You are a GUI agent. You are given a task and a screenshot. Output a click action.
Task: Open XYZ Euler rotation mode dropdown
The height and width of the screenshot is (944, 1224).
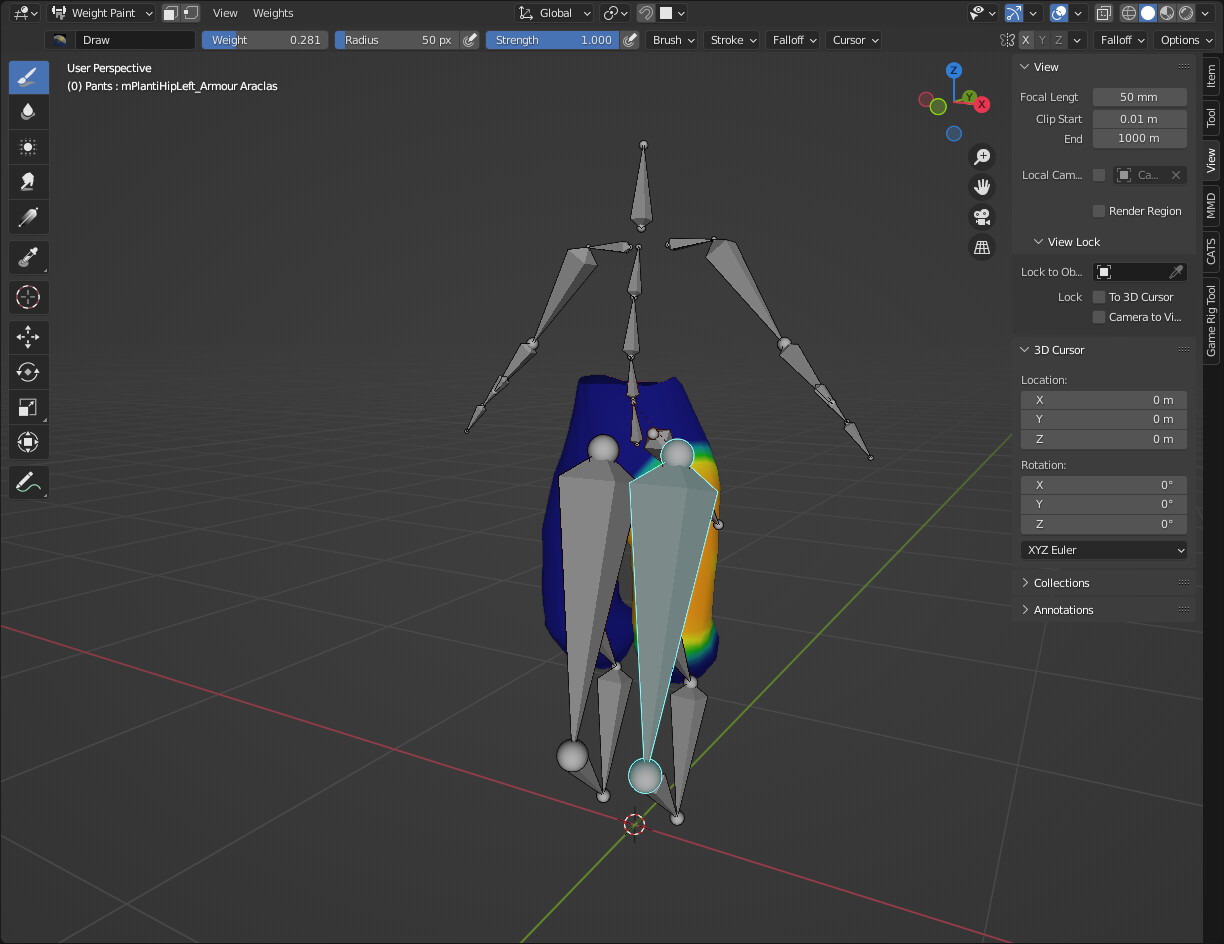click(x=1104, y=550)
